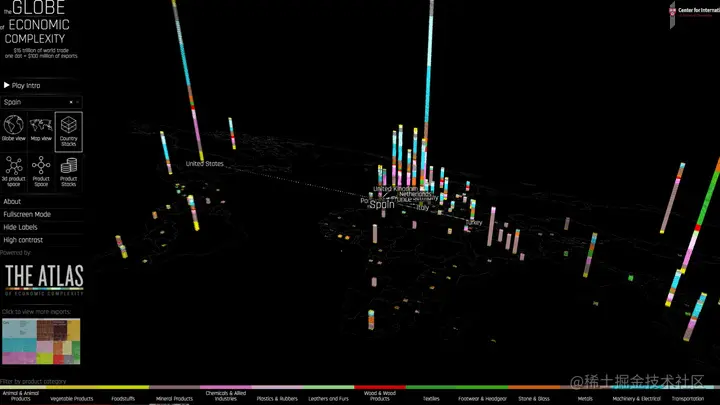Viewport: 720px width, 405px height.
Task: Filter by Leathers and Furs category
Action: (328, 399)
